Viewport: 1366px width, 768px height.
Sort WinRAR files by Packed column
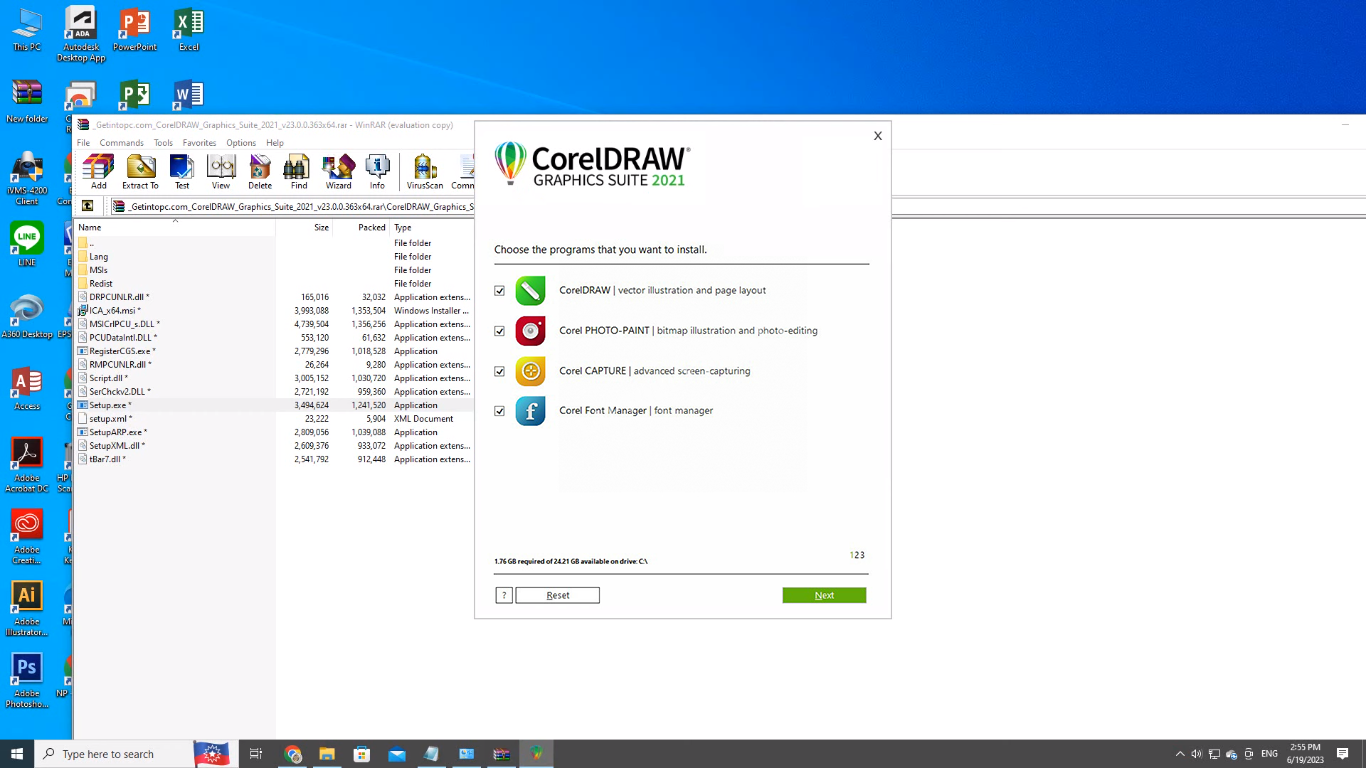click(x=361, y=228)
